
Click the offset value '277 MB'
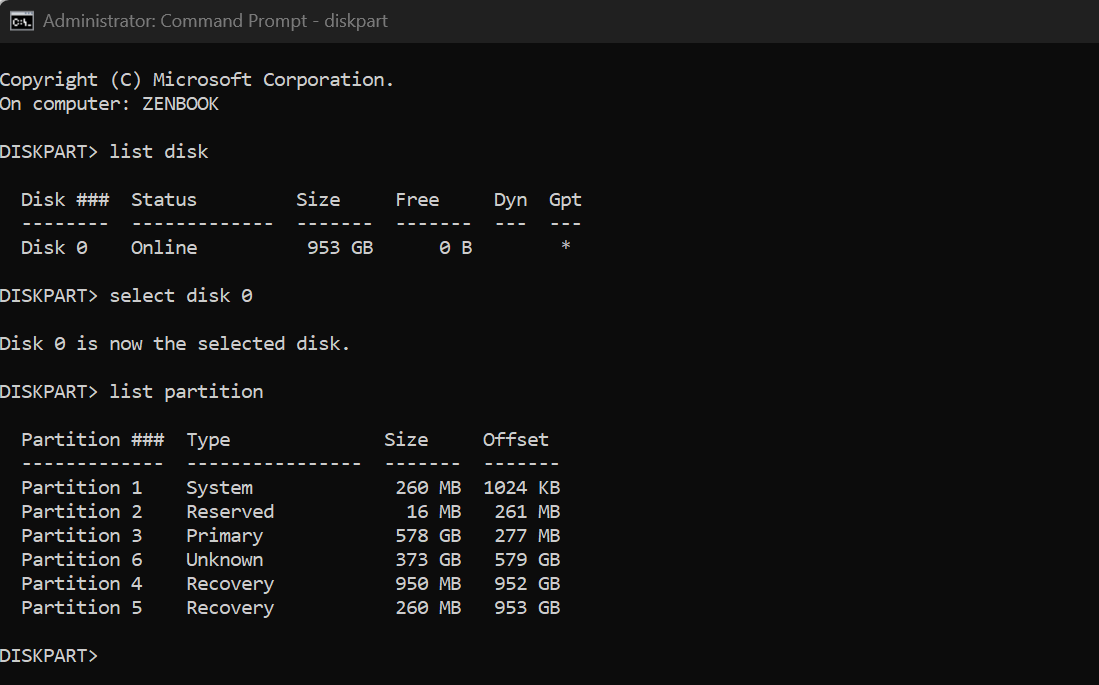527,536
